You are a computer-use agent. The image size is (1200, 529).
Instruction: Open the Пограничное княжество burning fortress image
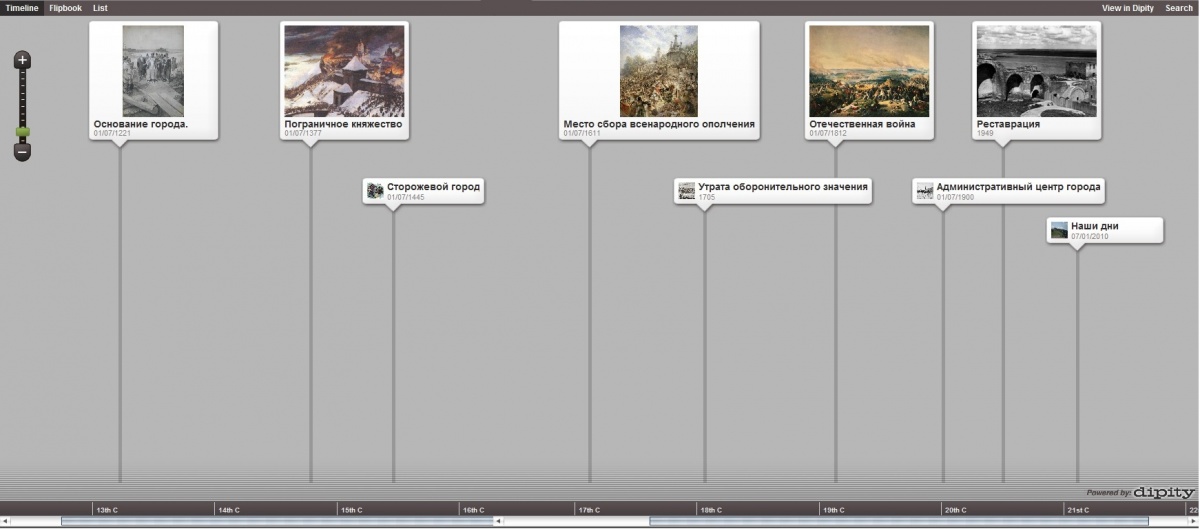[x=344, y=71]
